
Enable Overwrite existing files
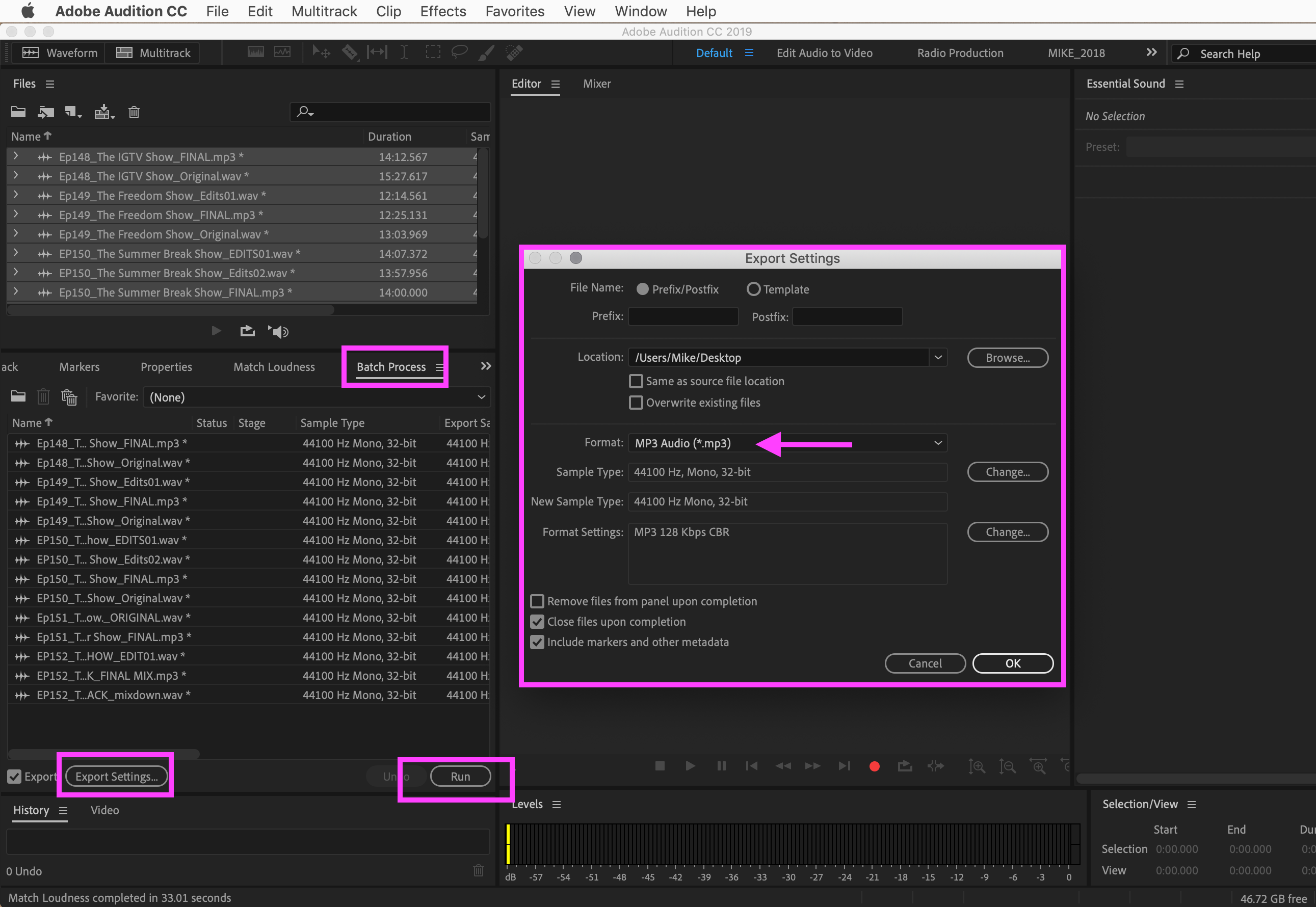pos(636,403)
